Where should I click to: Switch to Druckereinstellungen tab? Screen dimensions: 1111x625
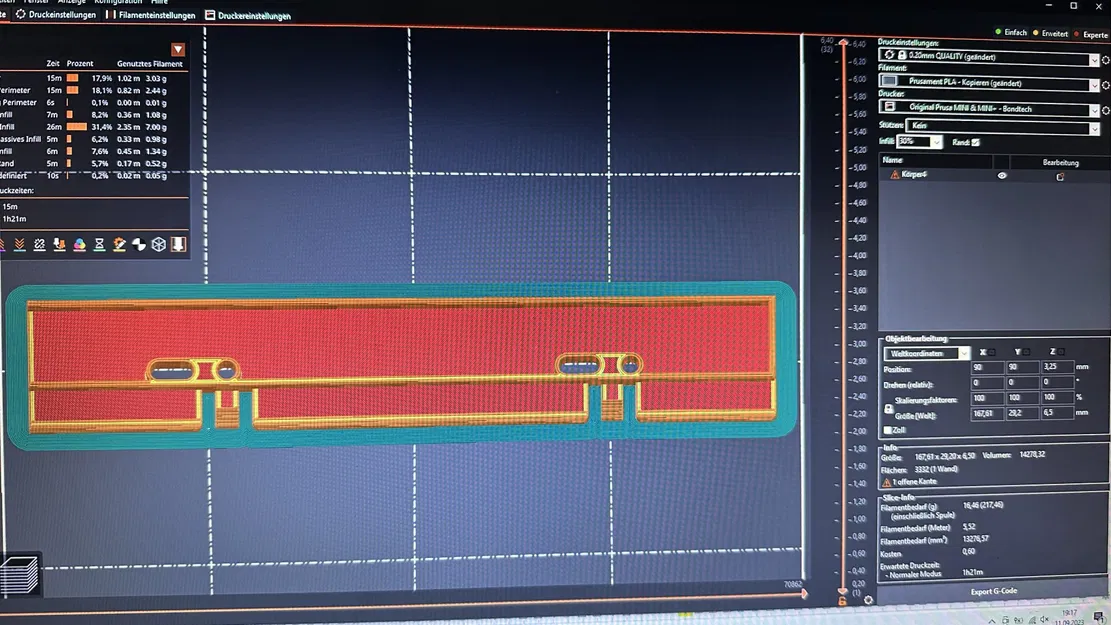pos(248,16)
